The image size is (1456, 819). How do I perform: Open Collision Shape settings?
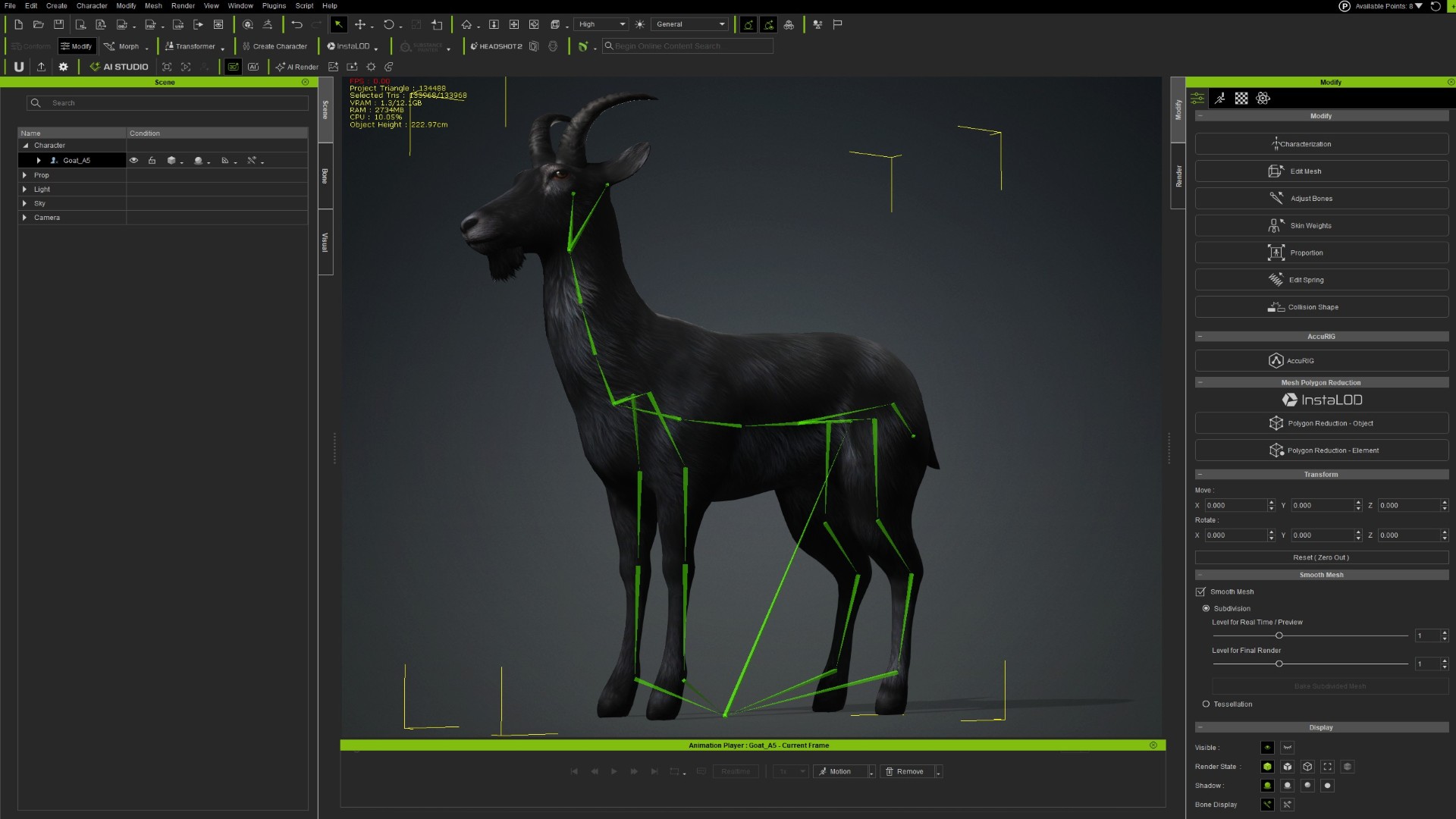(1322, 307)
